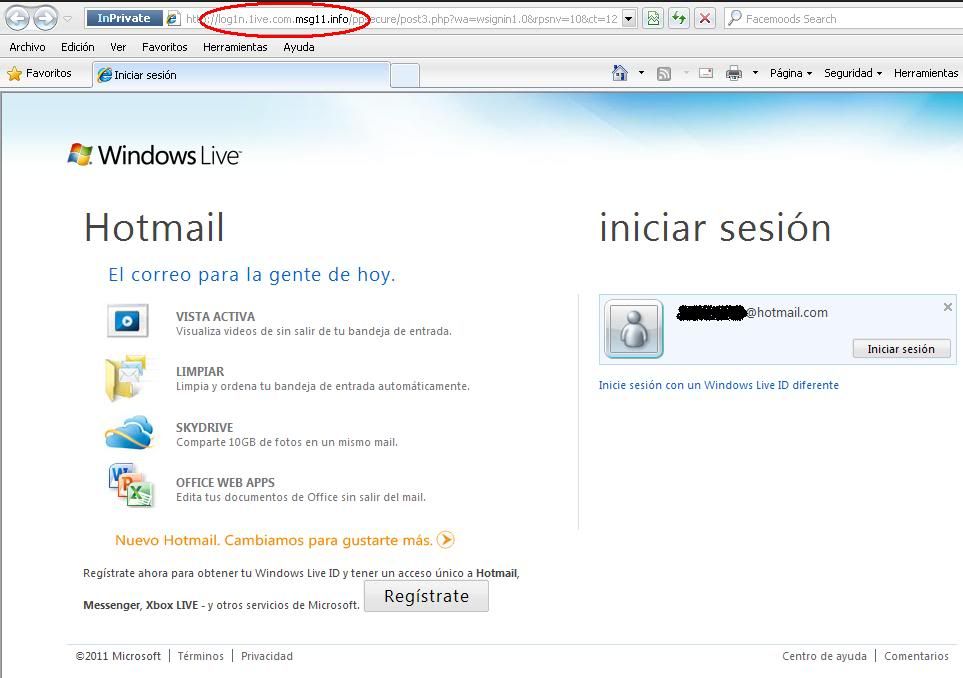963x678 pixels.
Task: Select the Iniciar sesión browser tab
Action: [x=240, y=75]
